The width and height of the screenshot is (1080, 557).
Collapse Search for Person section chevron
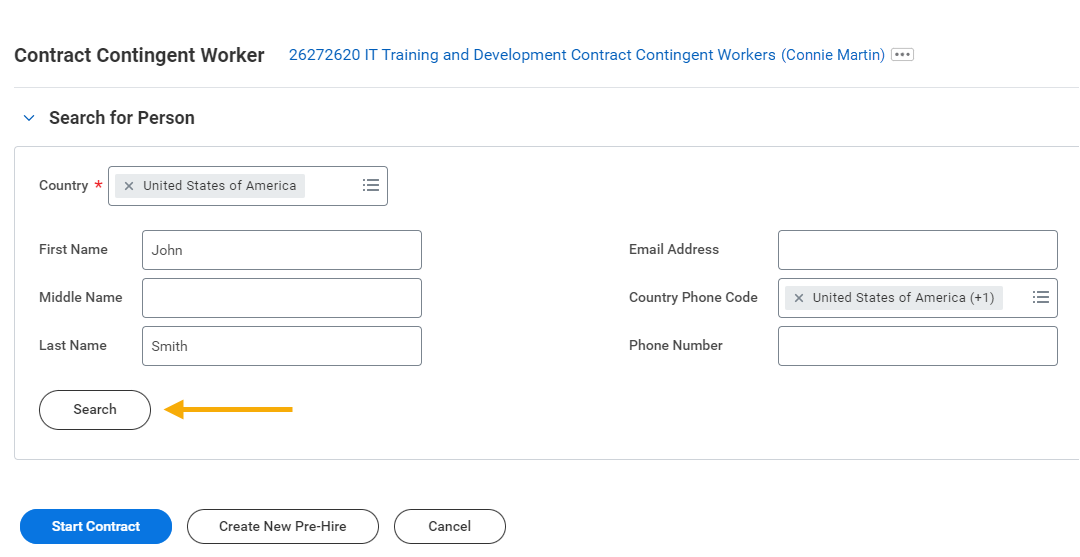coord(28,118)
